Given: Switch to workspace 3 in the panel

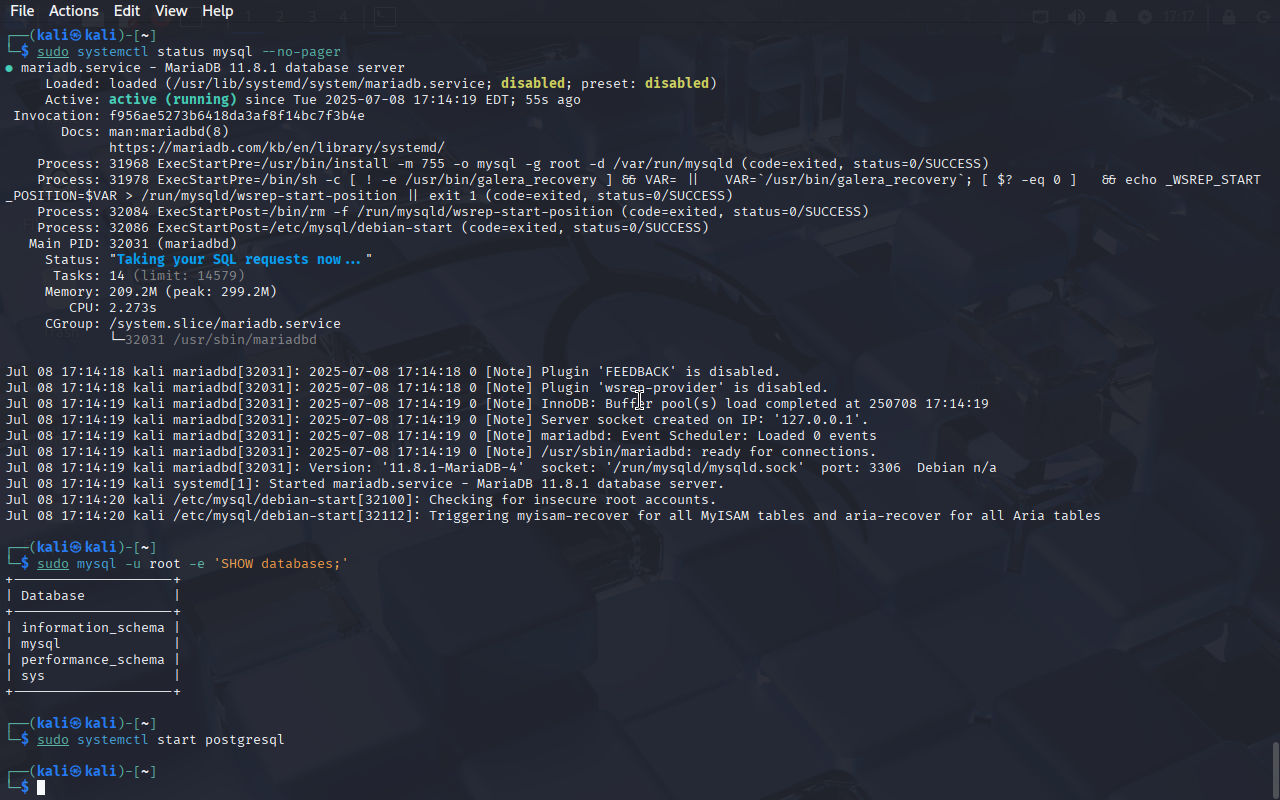Looking at the screenshot, I should click(x=312, y=17).
